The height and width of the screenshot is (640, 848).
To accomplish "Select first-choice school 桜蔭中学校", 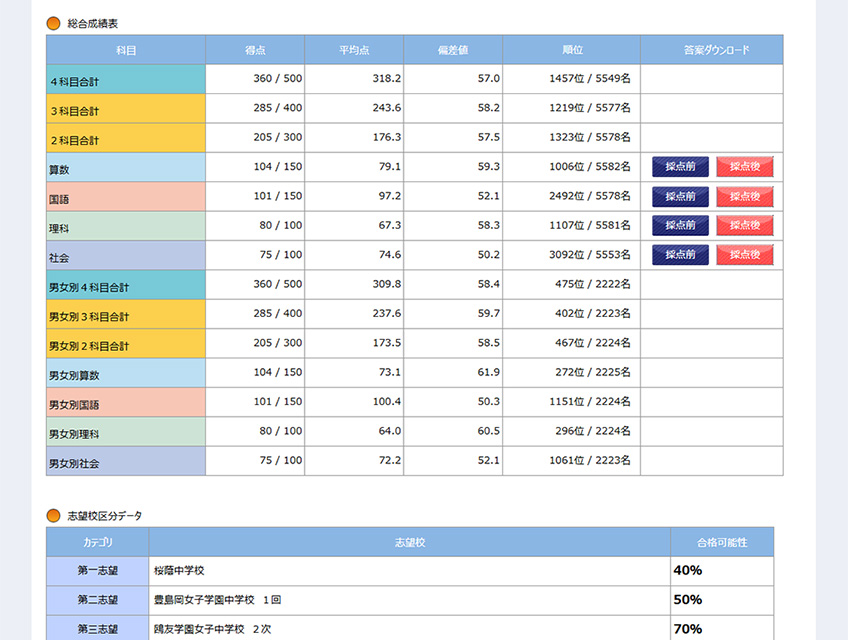I will (179, 571).
